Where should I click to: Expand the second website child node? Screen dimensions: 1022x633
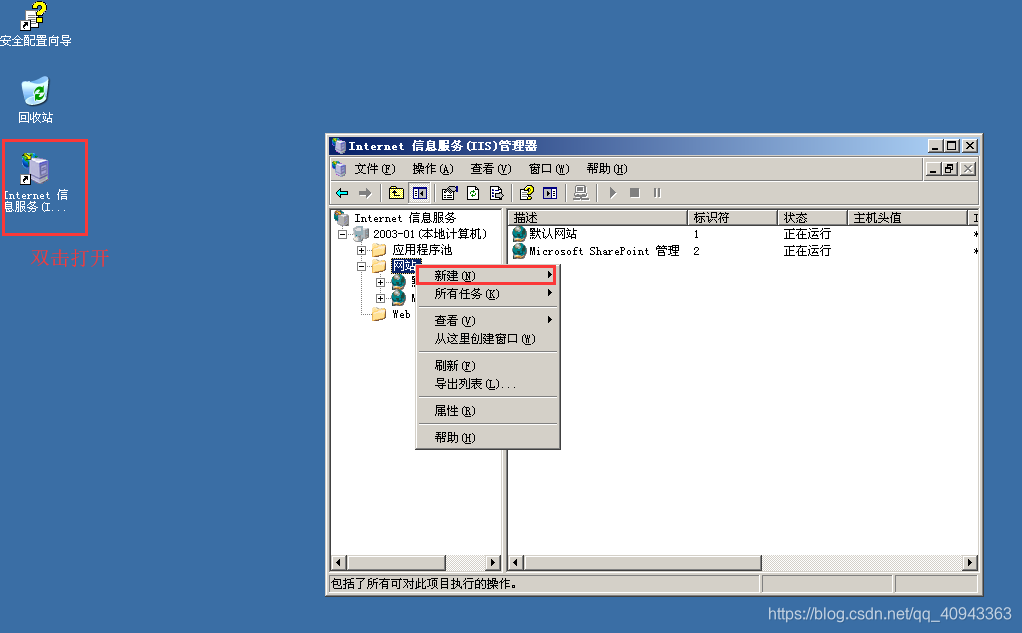[x=381, y=299]
